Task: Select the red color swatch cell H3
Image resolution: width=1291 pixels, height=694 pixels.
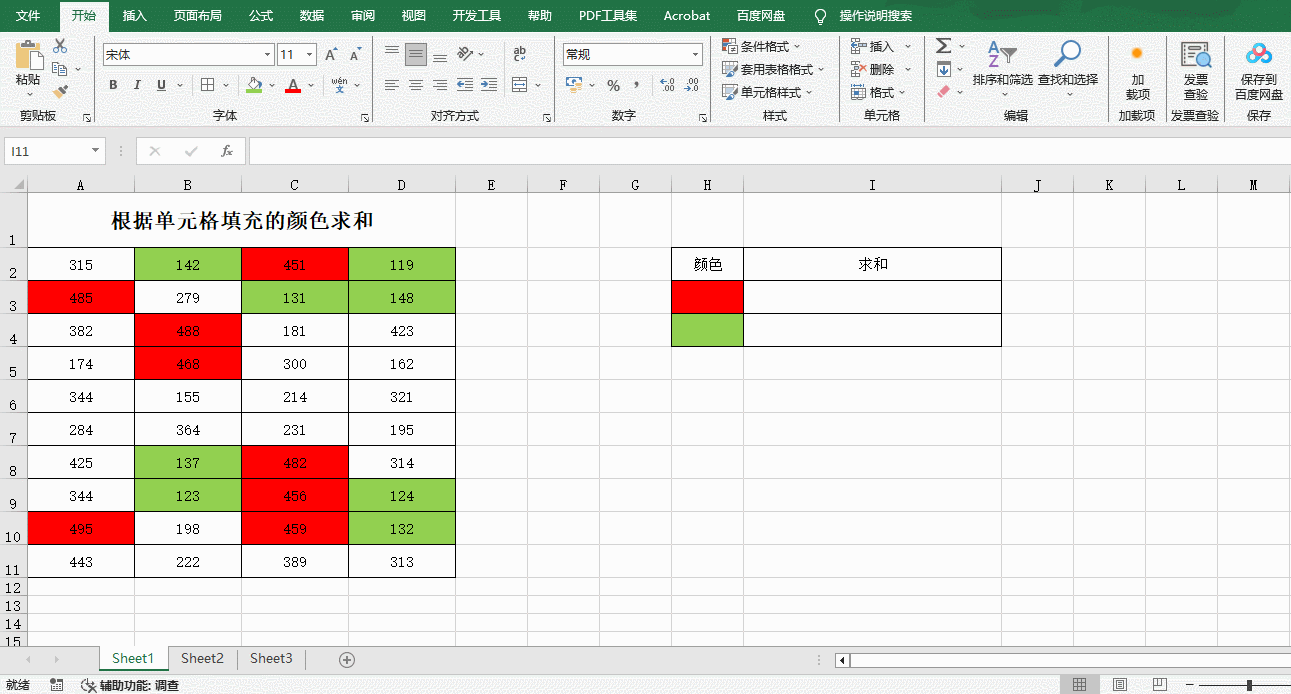Action: coord(708,297)
